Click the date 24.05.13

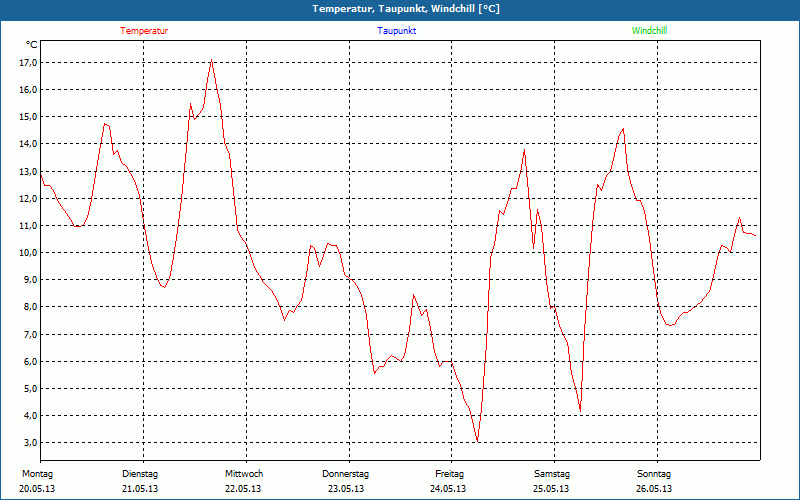448,489
